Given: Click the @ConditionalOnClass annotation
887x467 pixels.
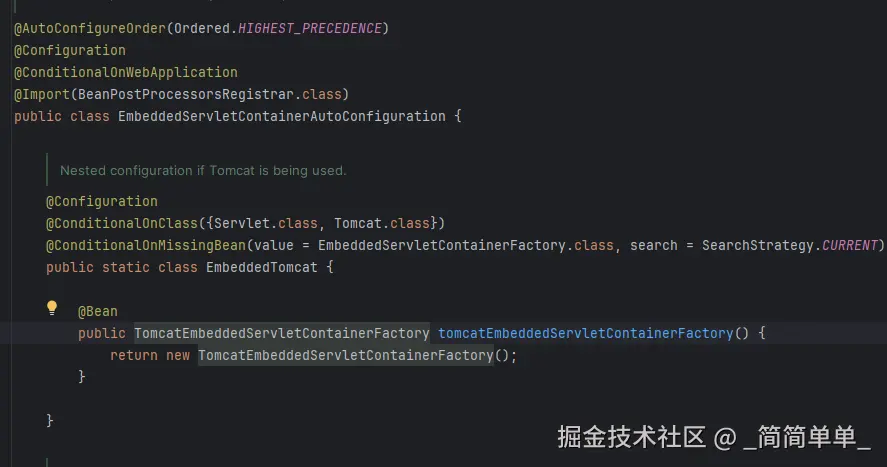Looking at the screenshot, I should (x=121, y=223).
